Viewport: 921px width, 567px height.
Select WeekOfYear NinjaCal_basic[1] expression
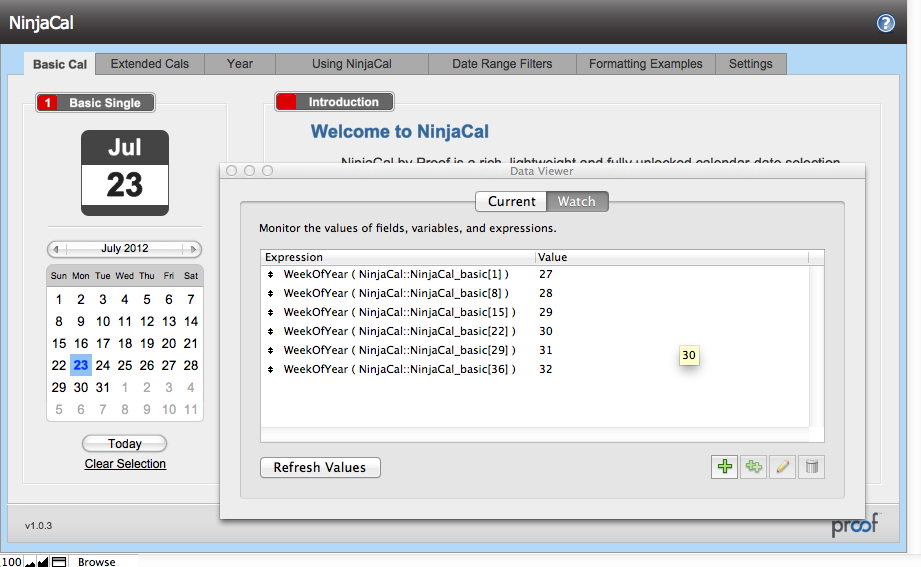396,274
